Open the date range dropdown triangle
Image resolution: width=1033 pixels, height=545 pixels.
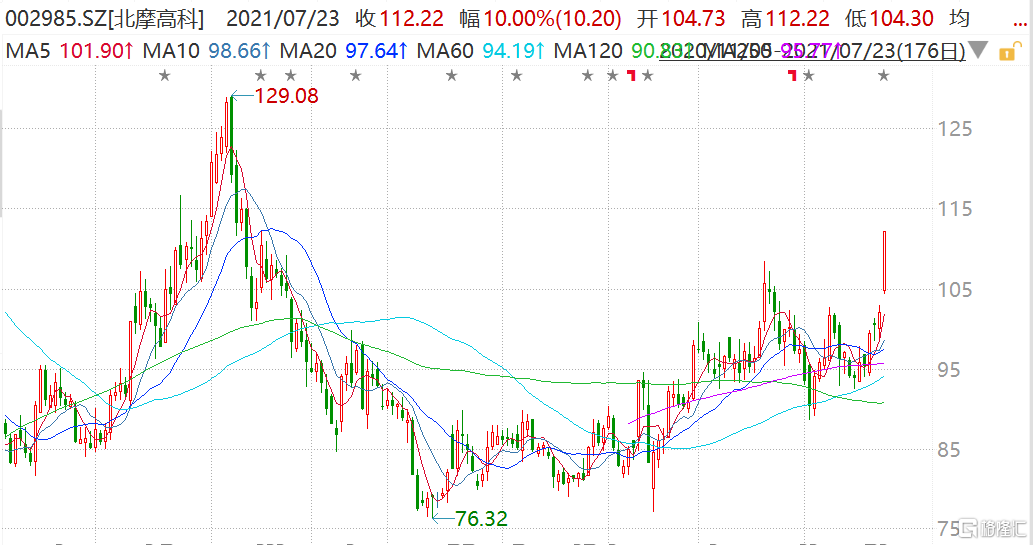point(979,50)
